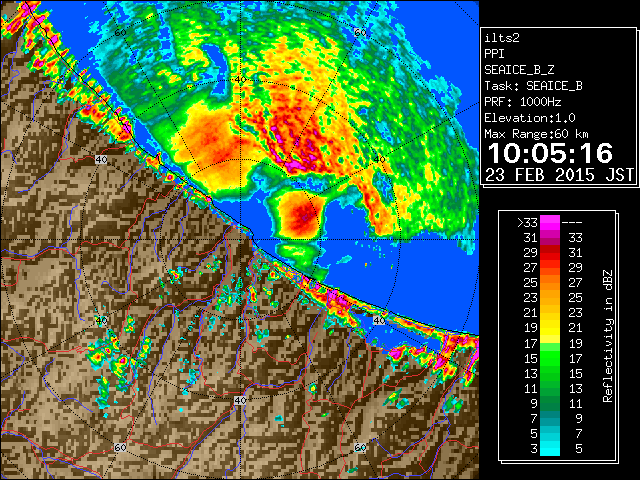This screenshot has height=480, width=640.
Task: Click the teal 7–9 dBZ color band
Action: 550,418
